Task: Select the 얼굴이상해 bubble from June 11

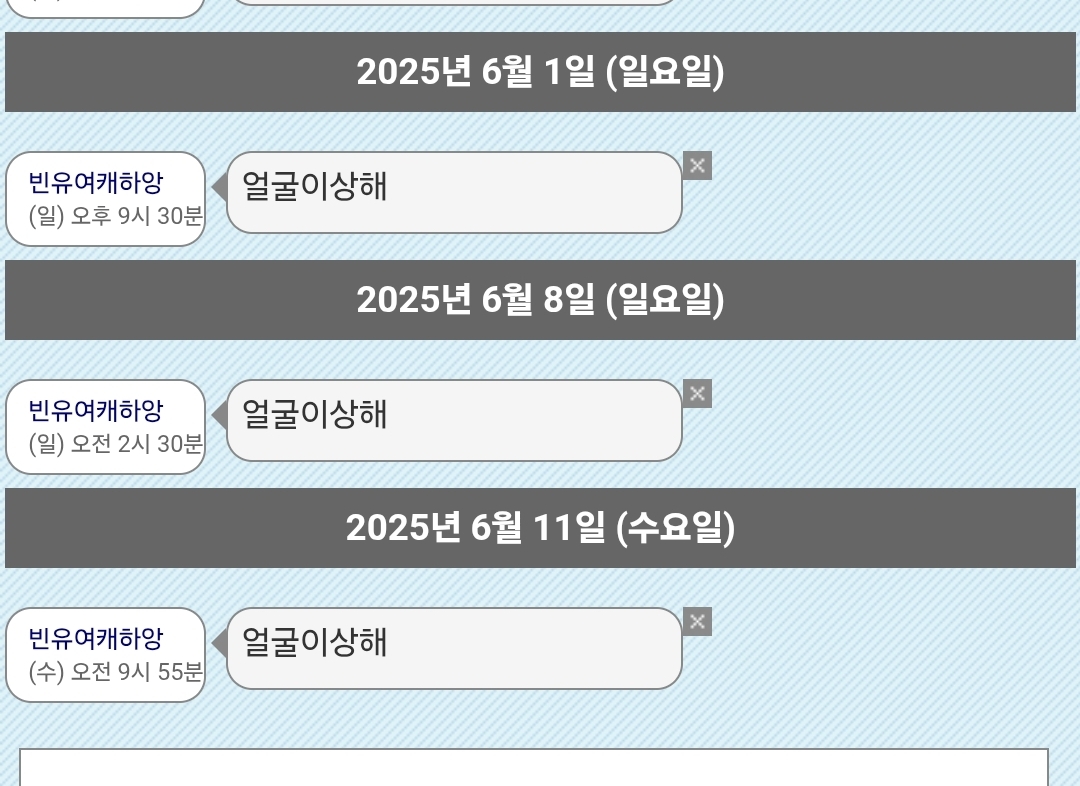Action: pyautogui.click(x=454, y=648)
